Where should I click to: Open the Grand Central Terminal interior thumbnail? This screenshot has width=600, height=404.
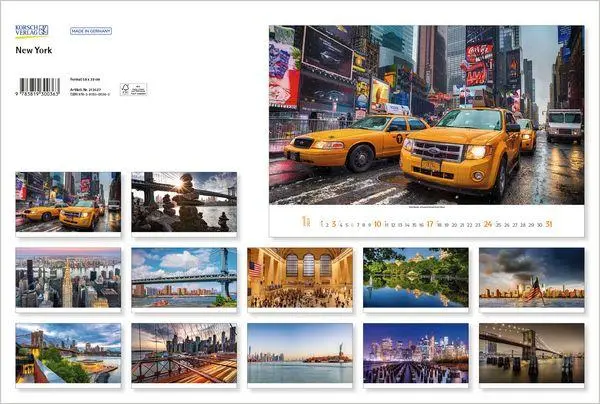click(x=300, y=277)
